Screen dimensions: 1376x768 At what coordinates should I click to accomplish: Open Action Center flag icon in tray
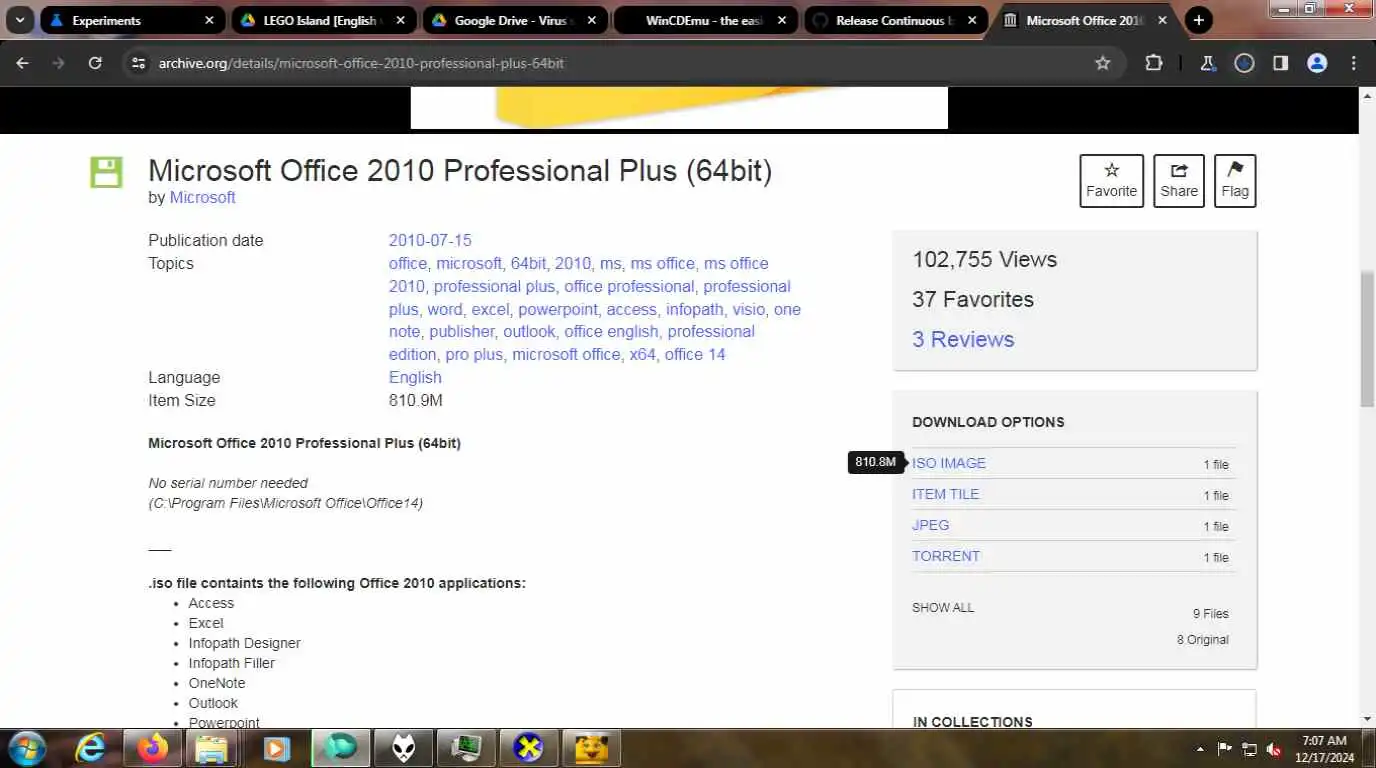coord(1224,749)
